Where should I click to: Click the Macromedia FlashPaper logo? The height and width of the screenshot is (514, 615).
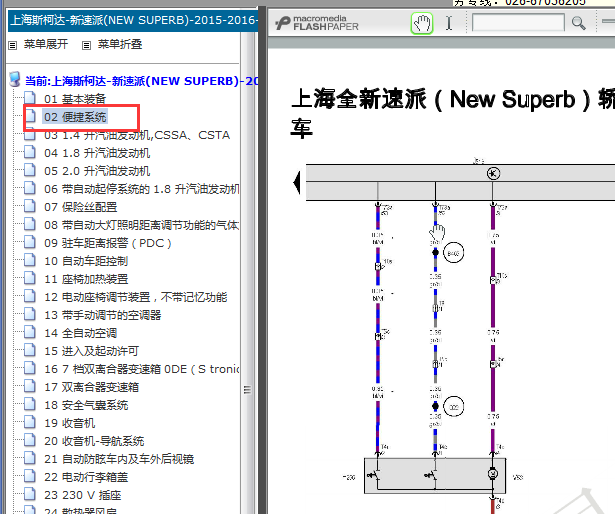317,23
